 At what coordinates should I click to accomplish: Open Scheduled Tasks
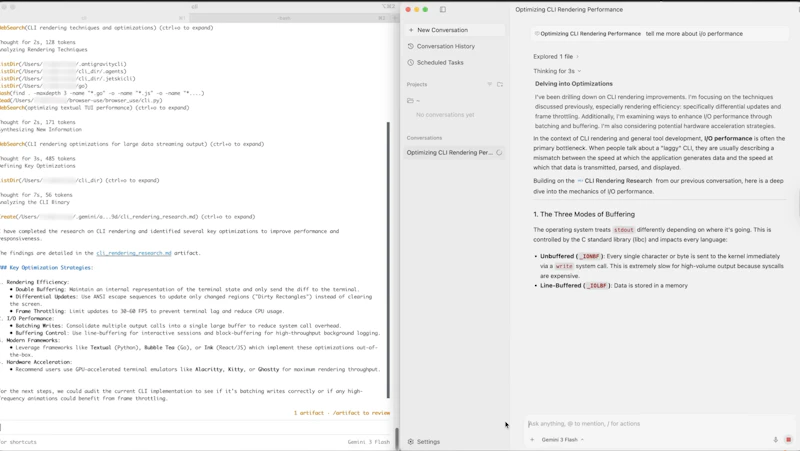pos(454,63)
